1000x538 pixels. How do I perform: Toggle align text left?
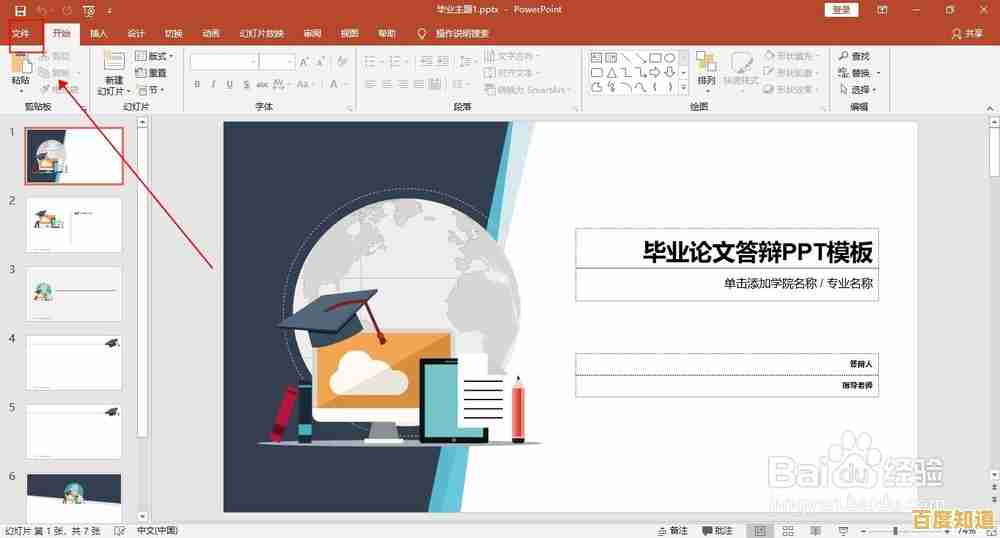[370, 84]
